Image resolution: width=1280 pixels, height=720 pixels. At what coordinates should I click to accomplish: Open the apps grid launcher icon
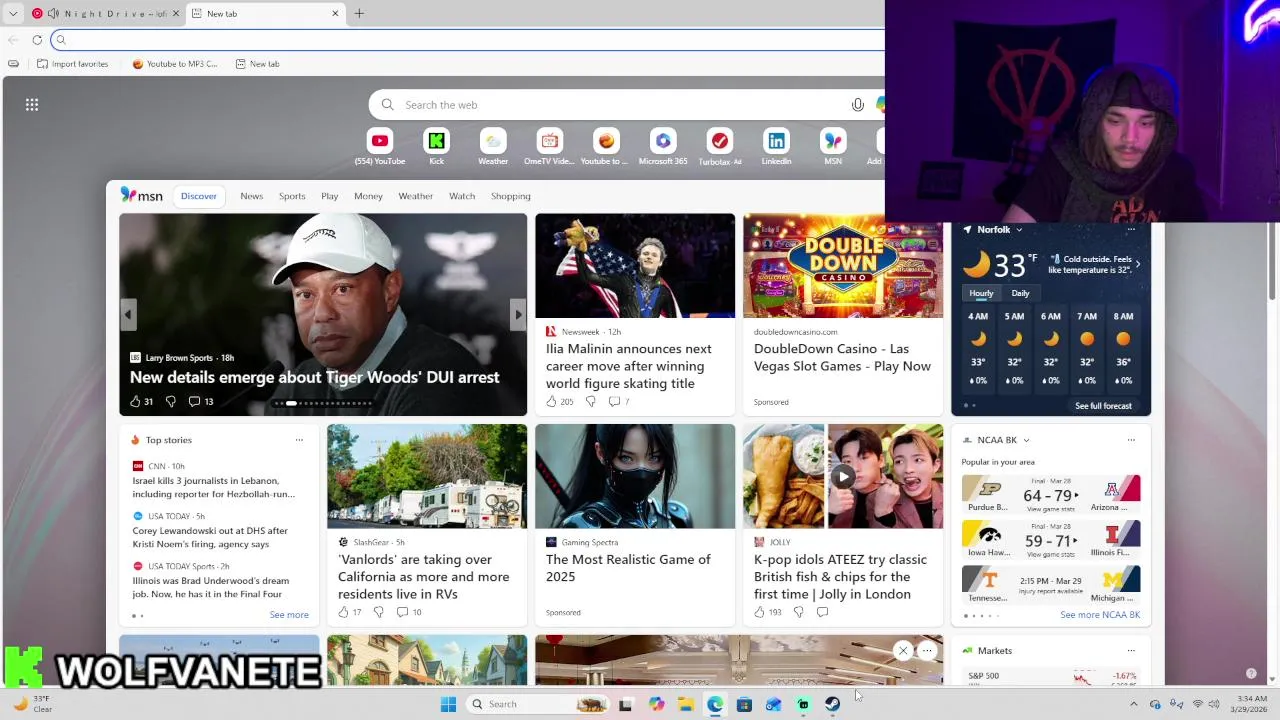tap(32, 104)
